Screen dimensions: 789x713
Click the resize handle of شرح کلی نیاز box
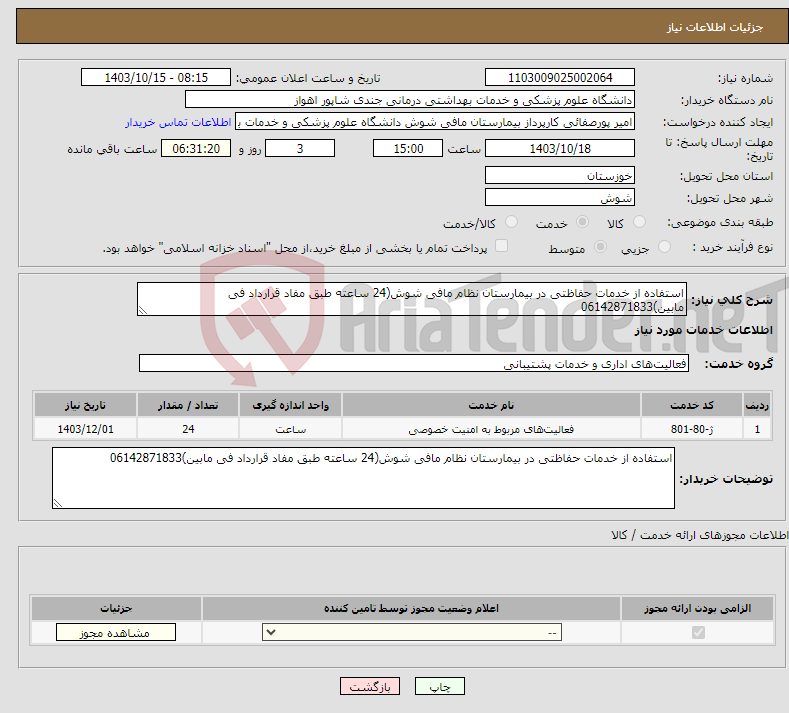click(x=142, y=311)
